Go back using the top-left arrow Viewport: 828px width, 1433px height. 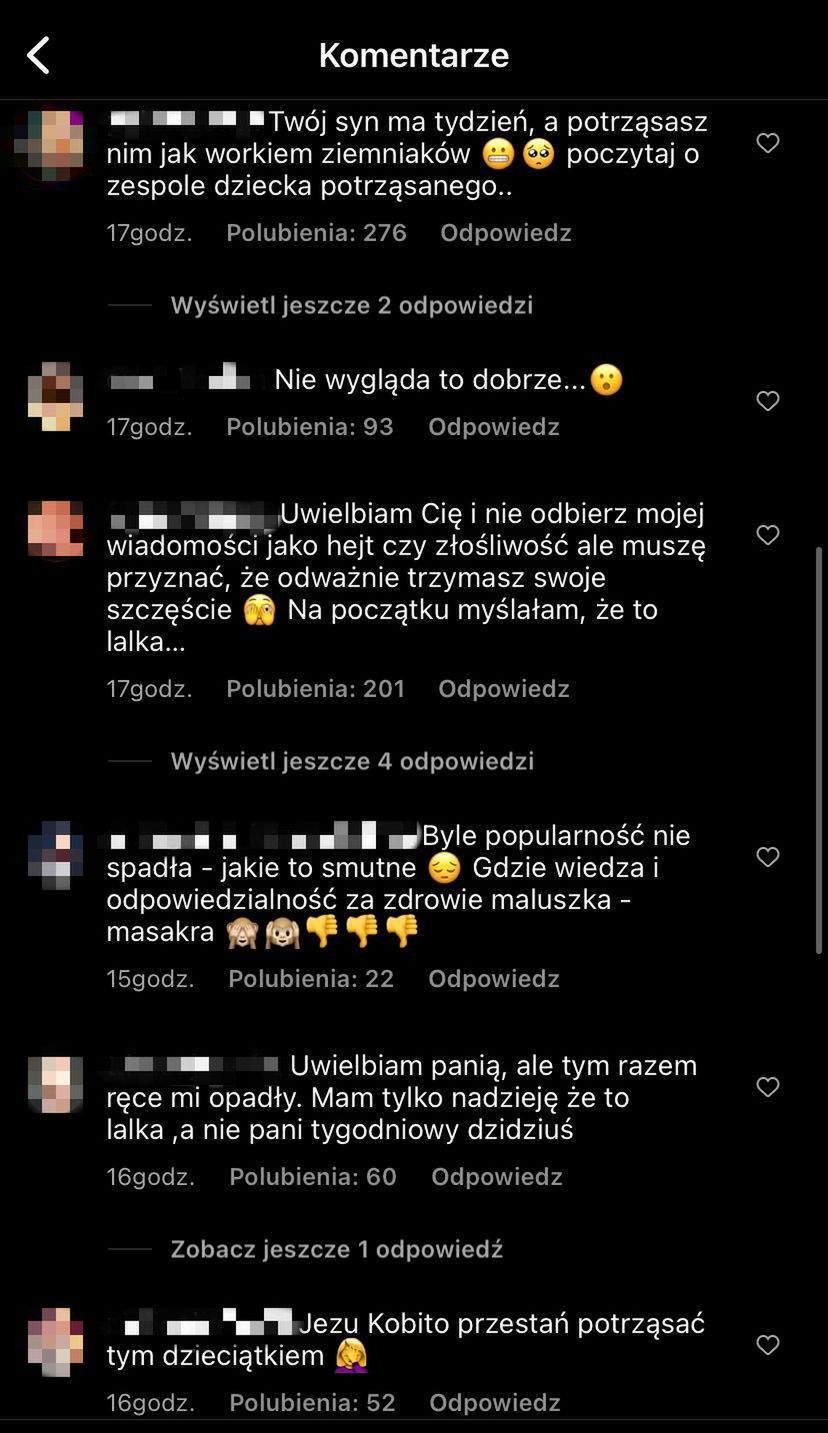[38, 56]
